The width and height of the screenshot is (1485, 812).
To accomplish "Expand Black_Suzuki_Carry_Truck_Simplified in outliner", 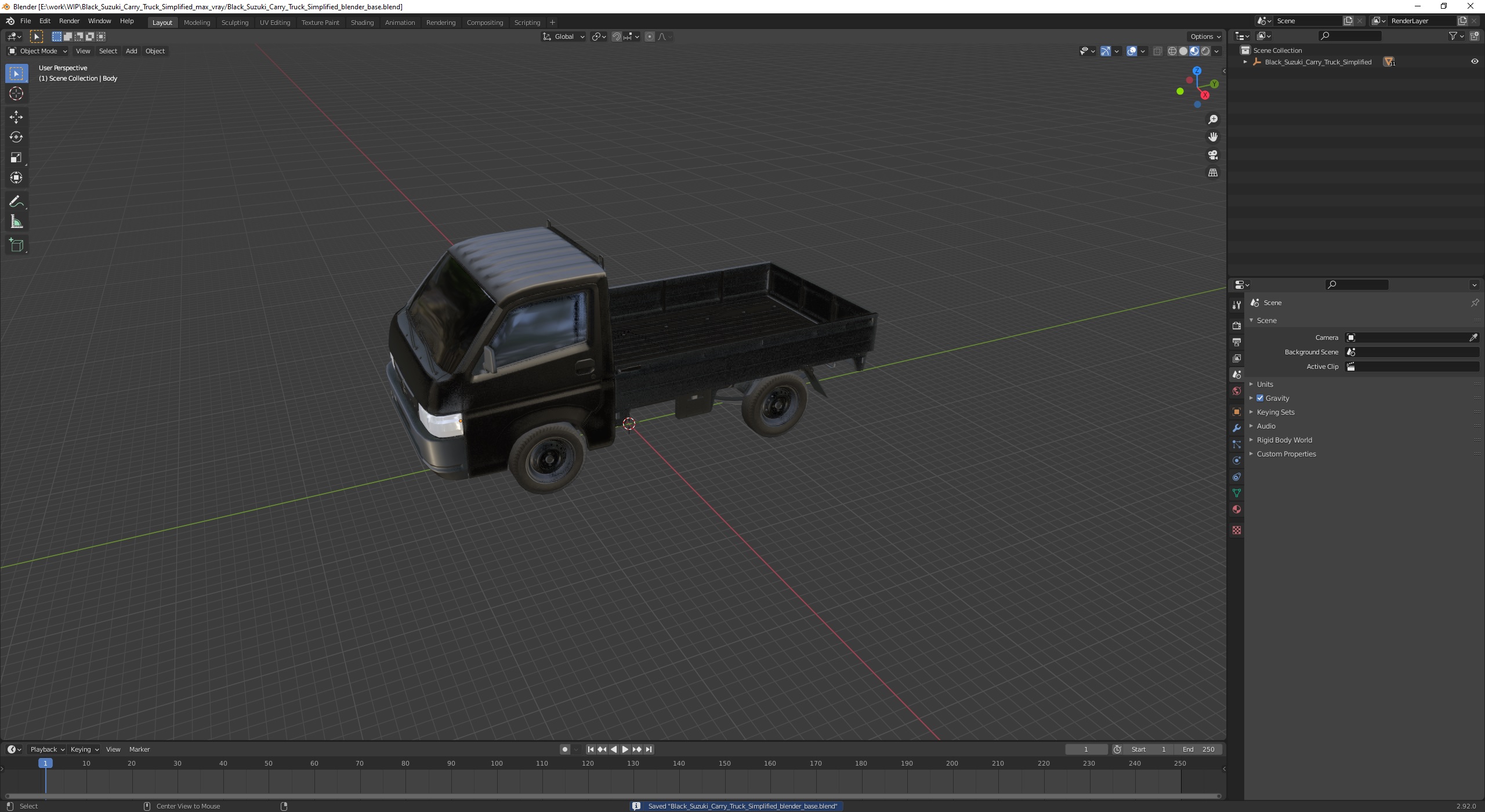I will tap(1245, 61).
